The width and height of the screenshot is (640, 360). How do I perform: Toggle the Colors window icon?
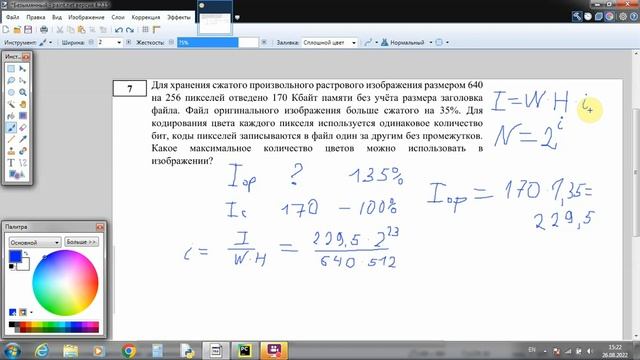pyautogui.click(x=609, y=16)
